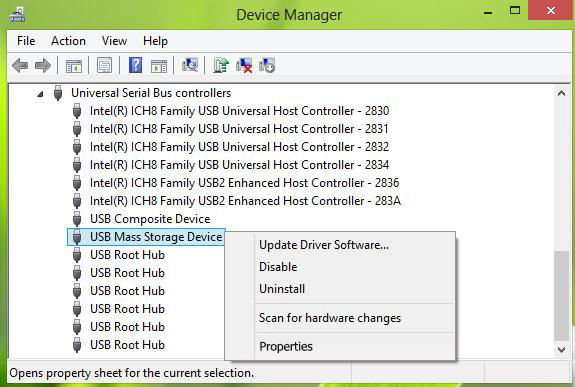575x387 pixels.
Task: Minimize the Device Manager window
Action: tap(488, 12)
